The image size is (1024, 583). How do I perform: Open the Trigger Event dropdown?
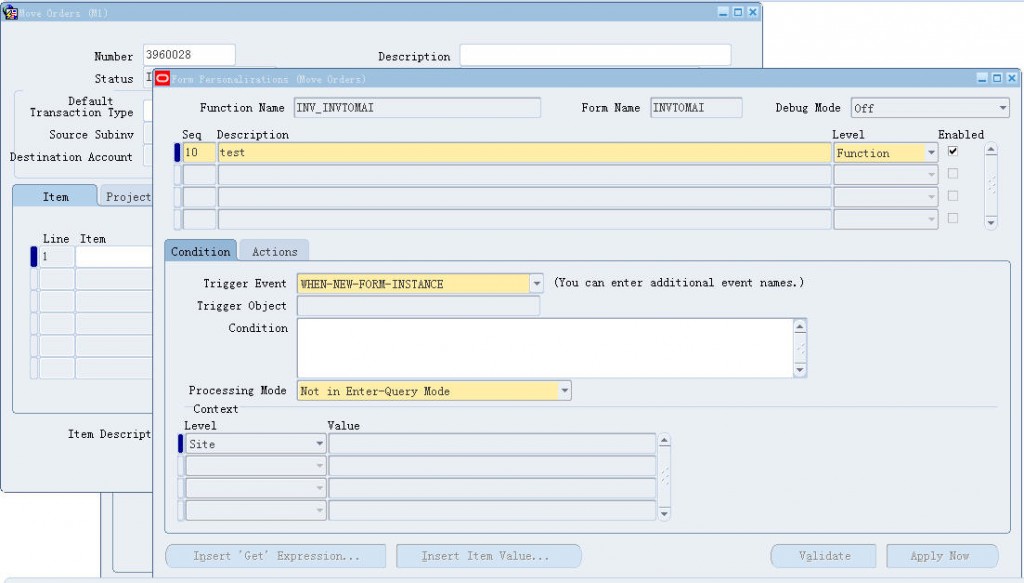pos(534,283)
